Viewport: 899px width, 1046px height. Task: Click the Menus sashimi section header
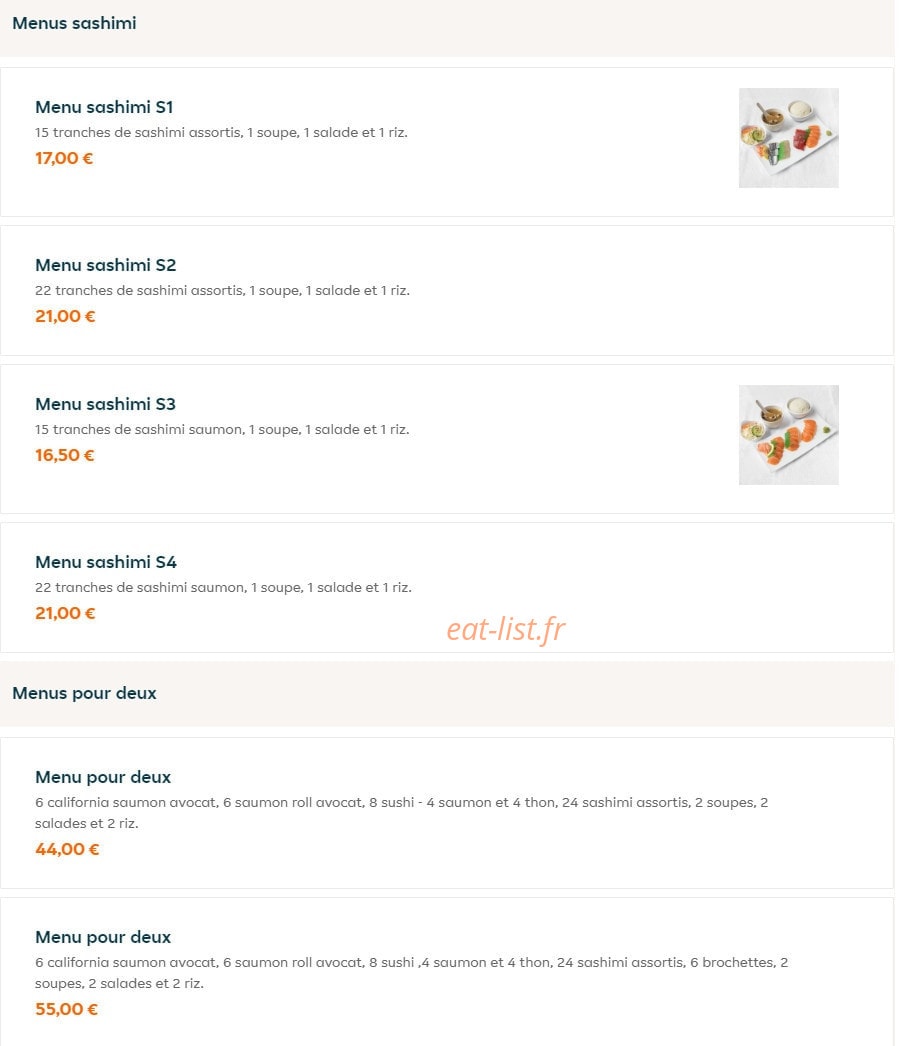(74, 23)
